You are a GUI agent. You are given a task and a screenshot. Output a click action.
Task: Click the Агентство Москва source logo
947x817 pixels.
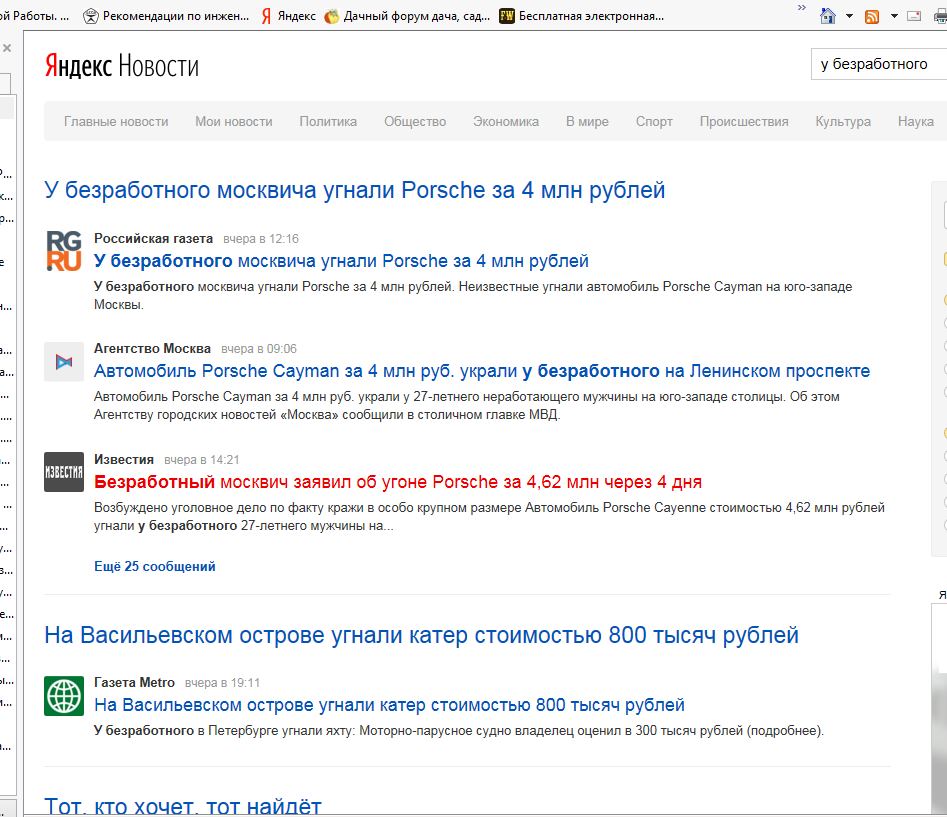(x=64, y=361)
